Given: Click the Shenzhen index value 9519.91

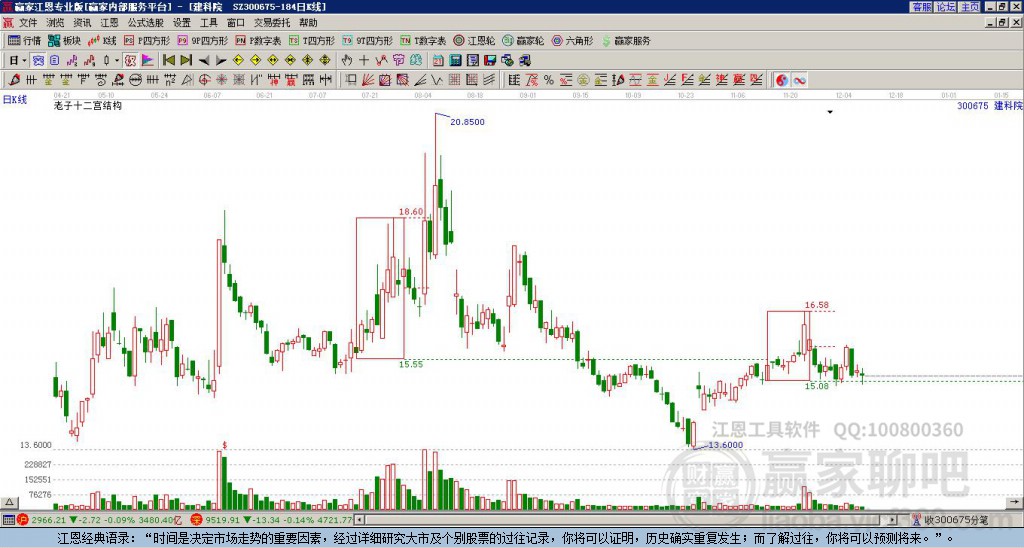Looking at the screenshot, I should pyautogui.click(x=223, y=520).
